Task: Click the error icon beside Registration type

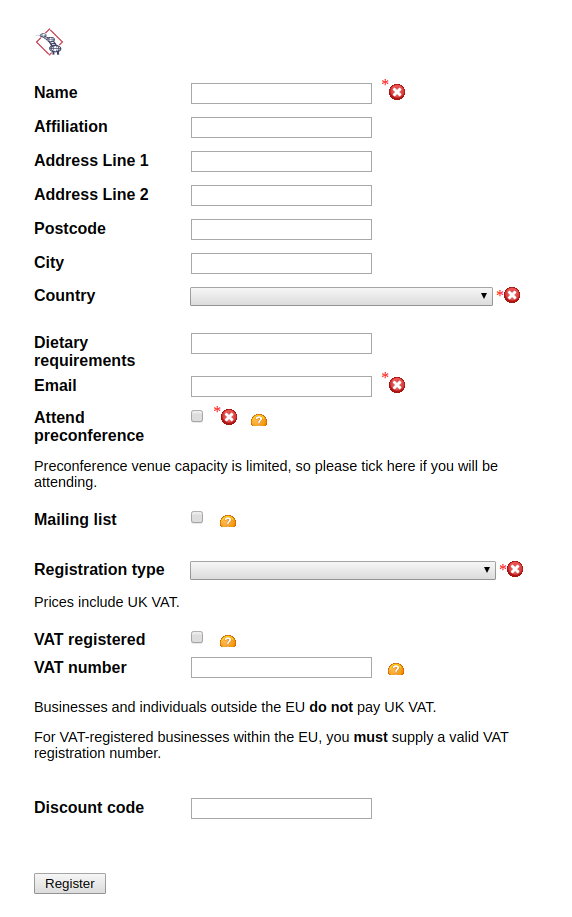Action: pos(515,569)
